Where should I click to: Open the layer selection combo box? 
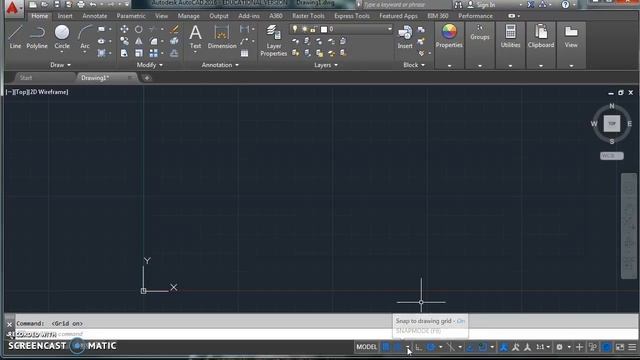(341, 29)
